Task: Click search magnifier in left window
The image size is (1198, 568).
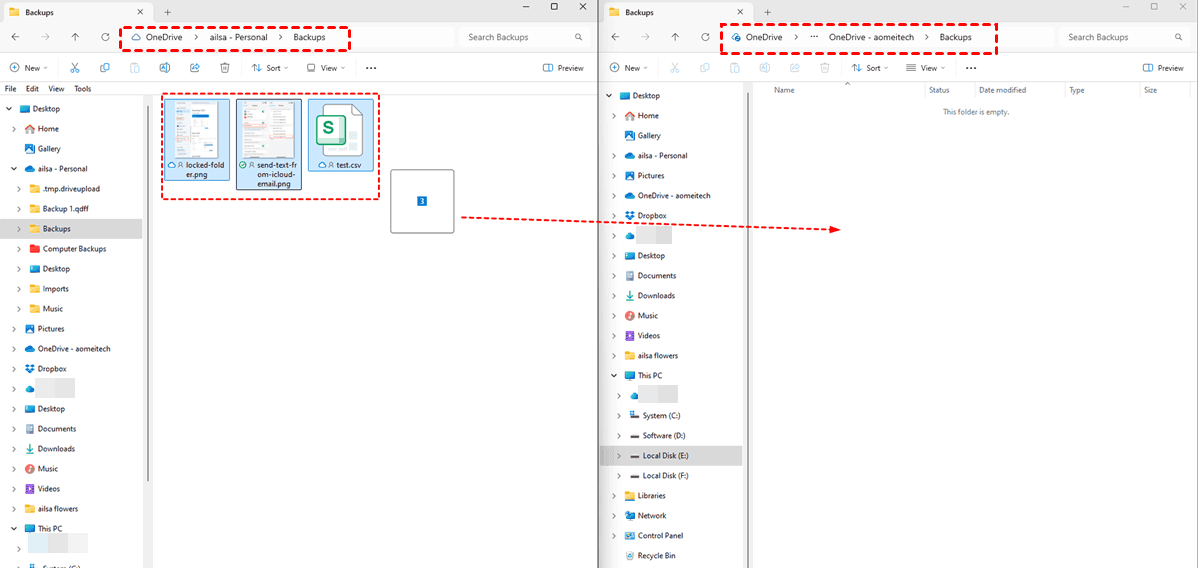Action: (578, 37)
